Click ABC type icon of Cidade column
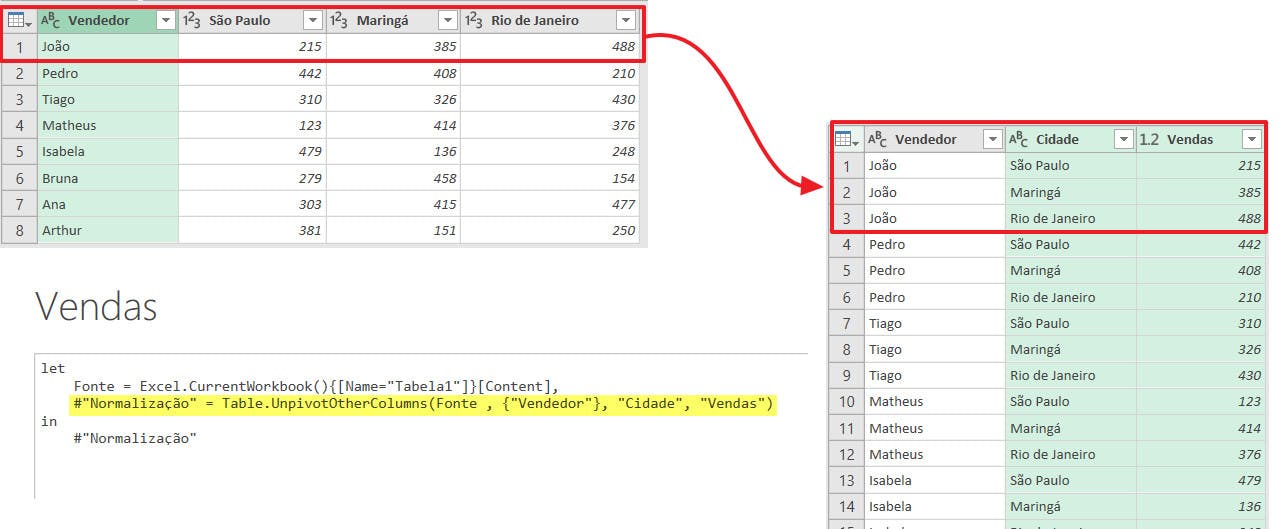 (x=1019, y=139)
